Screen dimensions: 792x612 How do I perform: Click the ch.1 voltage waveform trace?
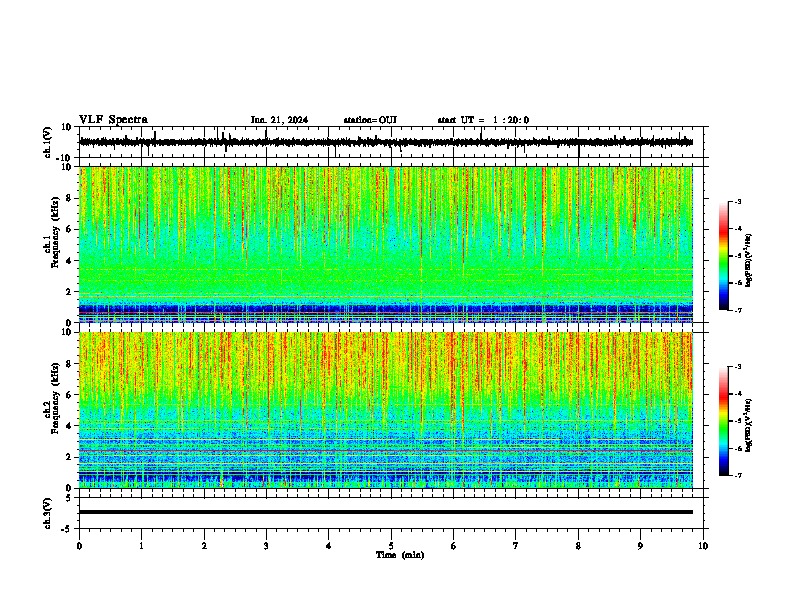(x=386, y=142)
